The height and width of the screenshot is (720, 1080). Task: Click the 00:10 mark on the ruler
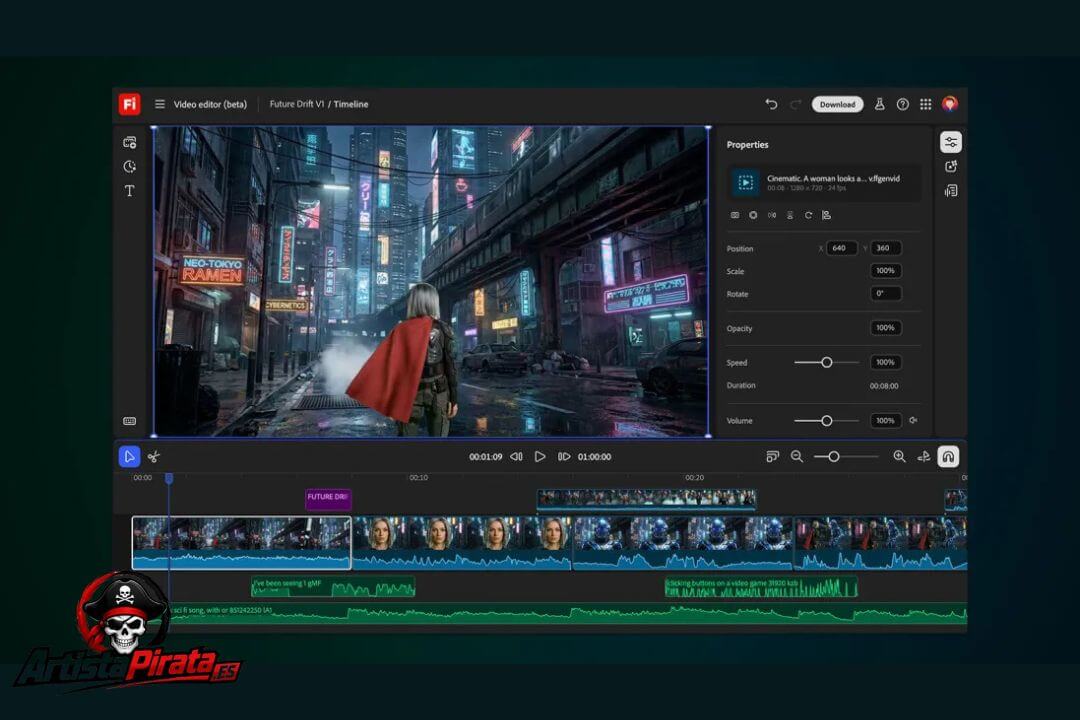click(x=418, y=477)
